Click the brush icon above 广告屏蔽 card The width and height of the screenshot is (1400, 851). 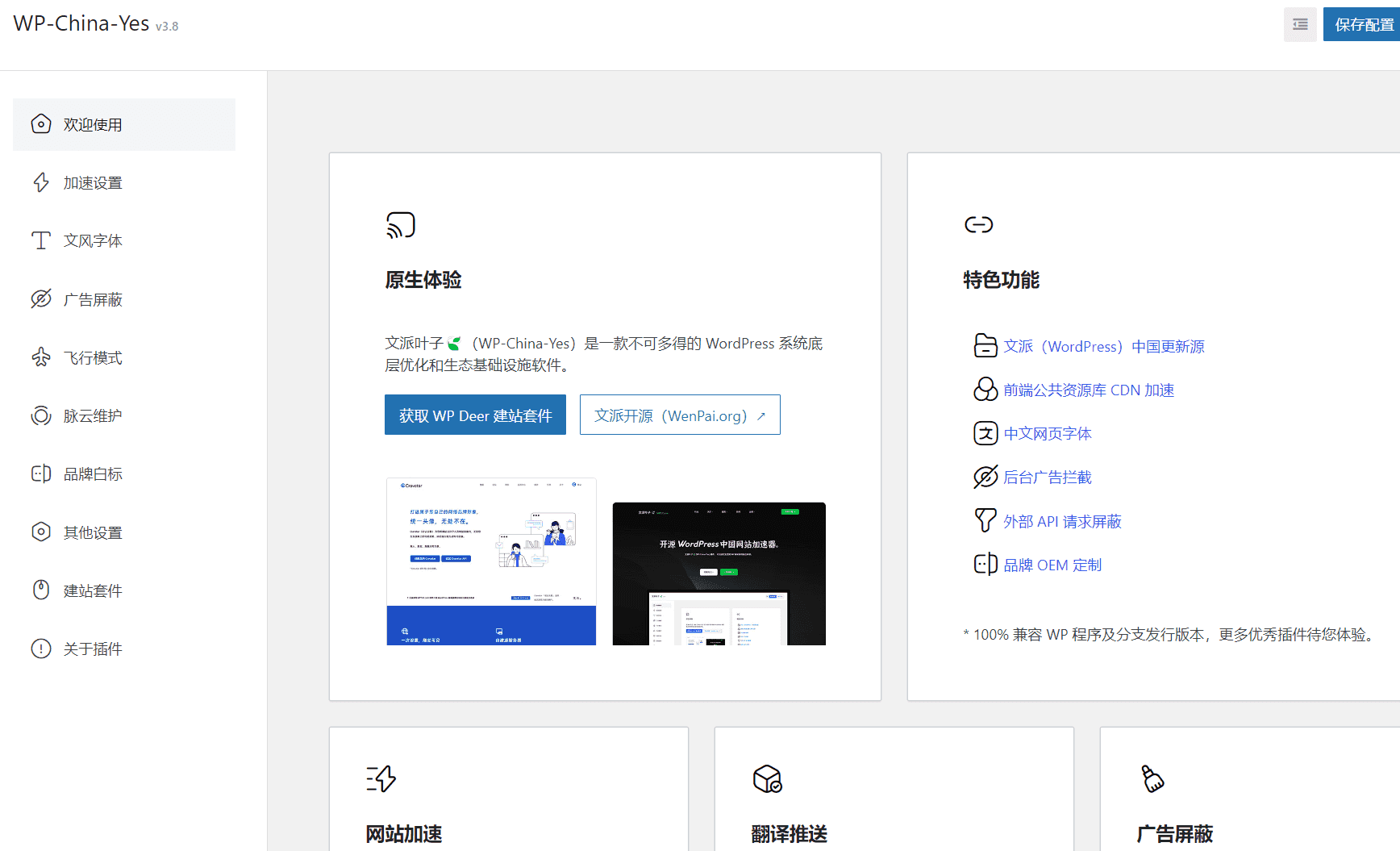1153,778
